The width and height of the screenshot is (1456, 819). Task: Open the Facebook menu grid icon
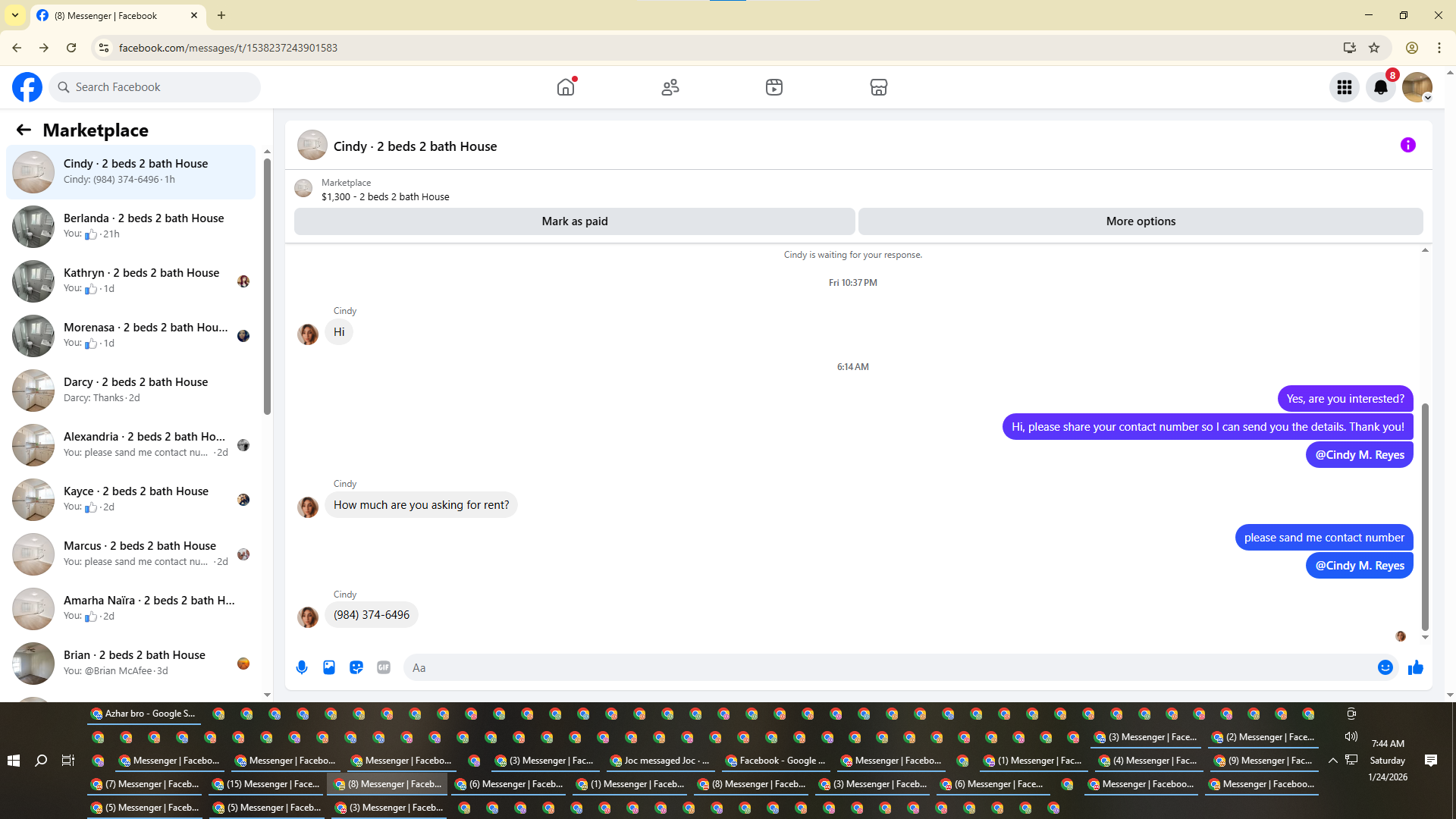1344,87
